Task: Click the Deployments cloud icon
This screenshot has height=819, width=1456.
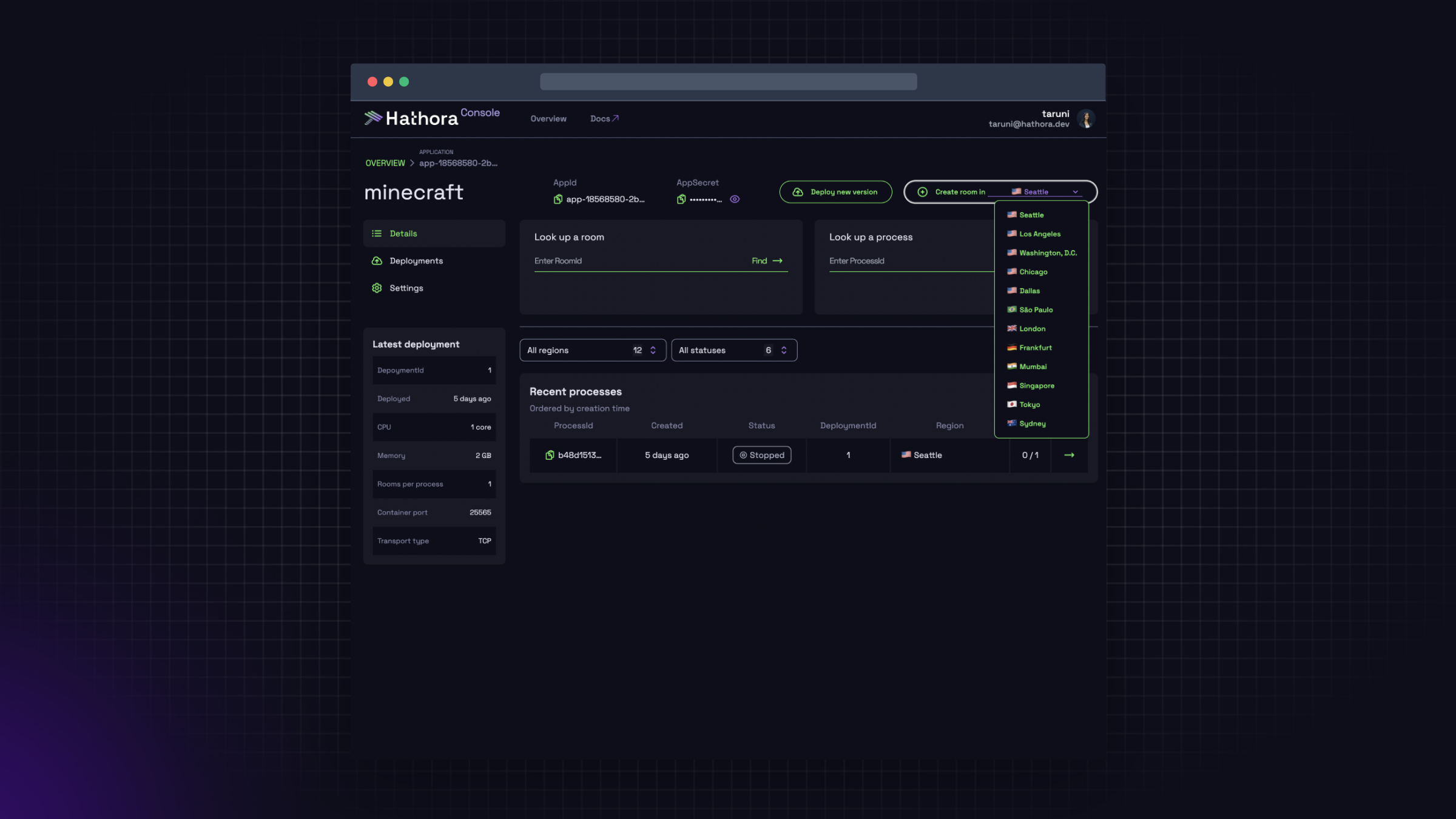Action: click(377, 261)
